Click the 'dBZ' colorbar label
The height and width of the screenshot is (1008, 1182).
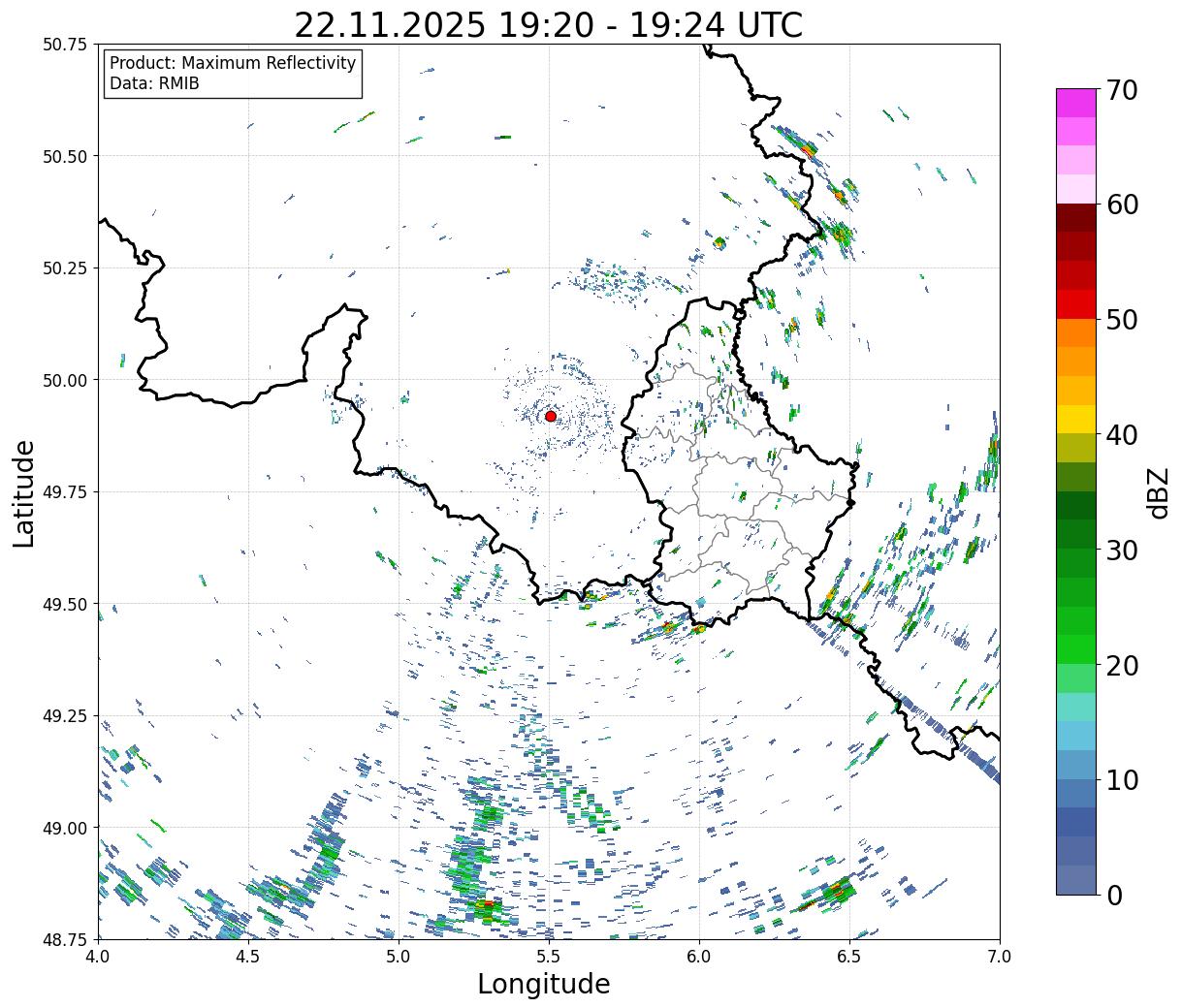click(x=1158, y=491)
